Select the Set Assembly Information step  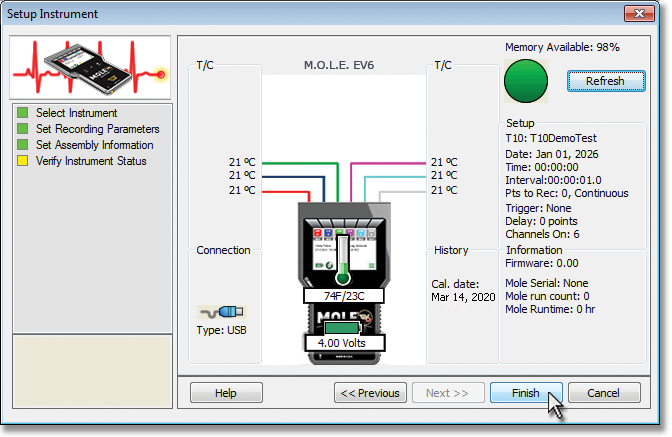click(x=94, y=145)
